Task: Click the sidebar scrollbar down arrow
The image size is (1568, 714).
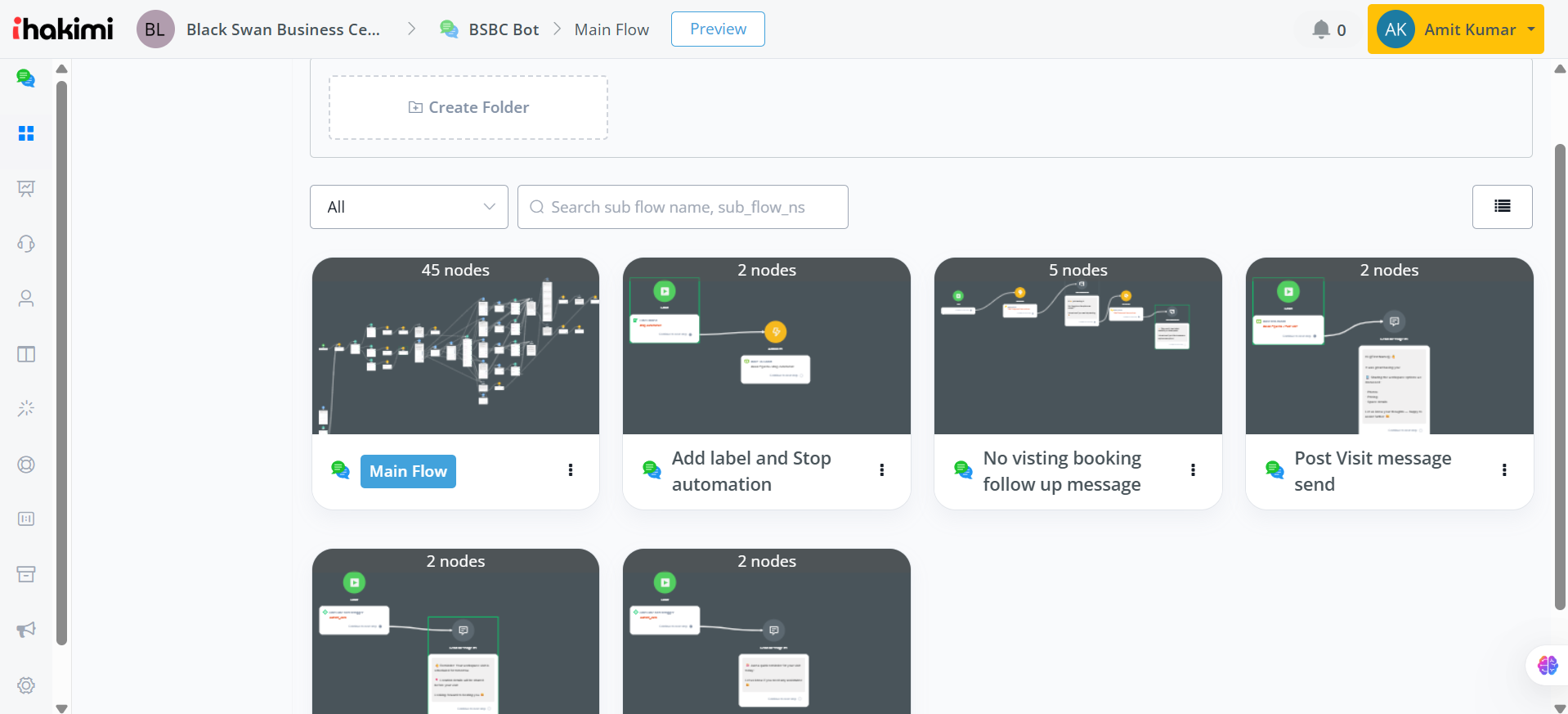Action: (x=61, y=708)
